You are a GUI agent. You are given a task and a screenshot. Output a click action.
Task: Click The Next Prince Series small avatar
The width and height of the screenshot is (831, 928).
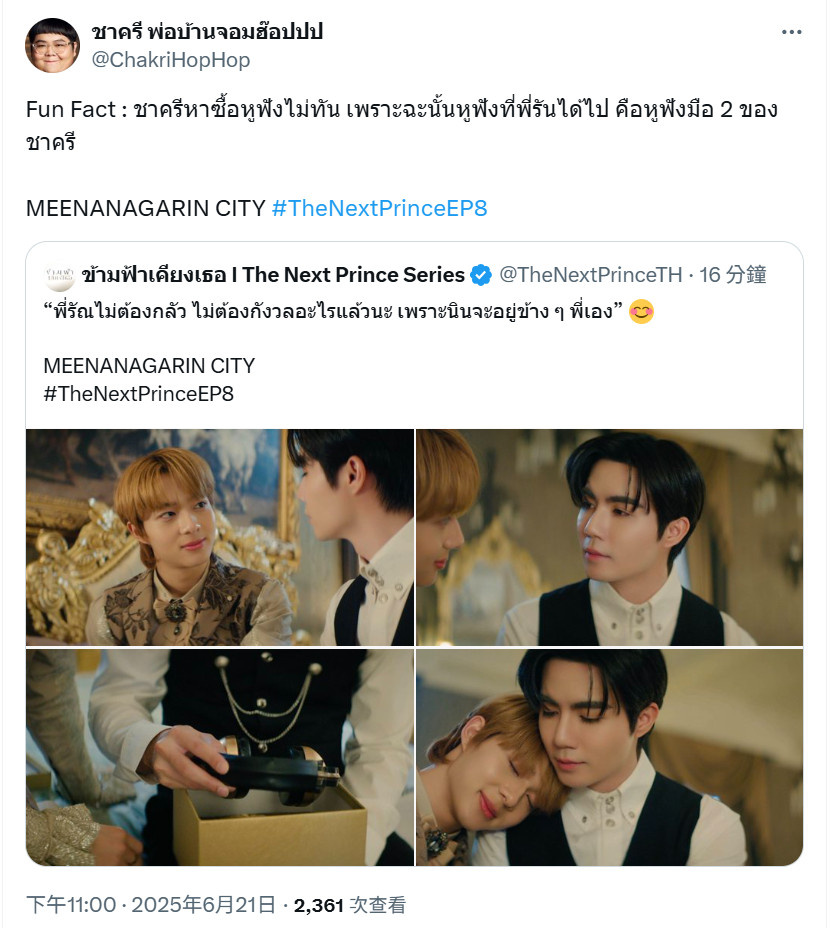pyautogui.click(x=60, y=276)
